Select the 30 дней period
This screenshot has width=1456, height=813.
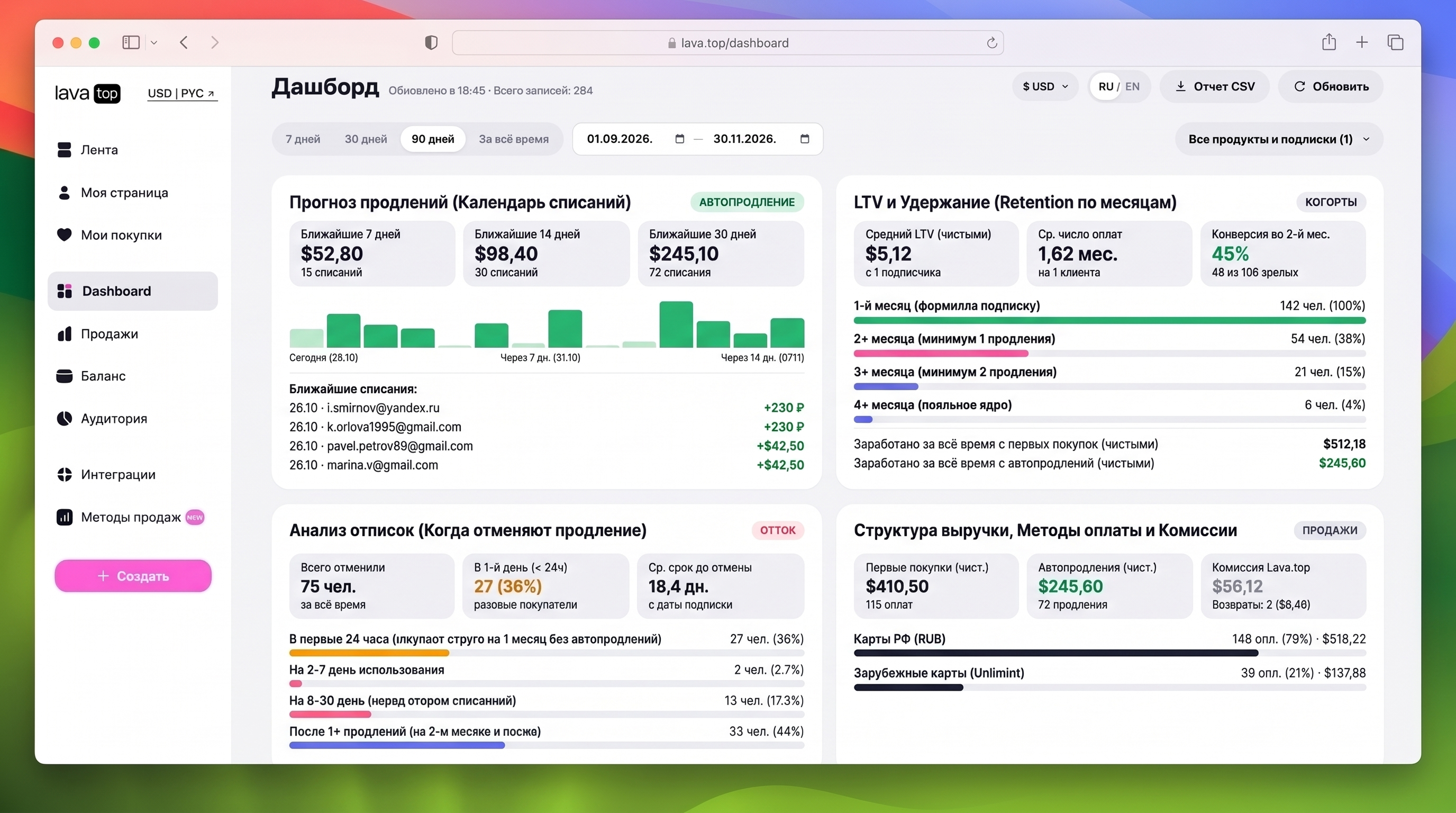366,139
